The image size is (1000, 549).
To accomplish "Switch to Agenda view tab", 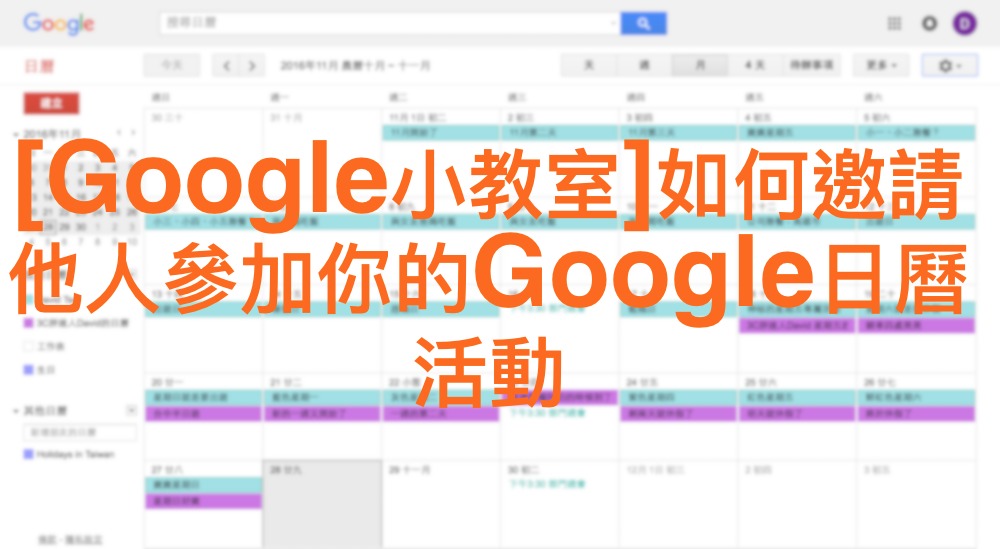I will (x=811, y=65).
